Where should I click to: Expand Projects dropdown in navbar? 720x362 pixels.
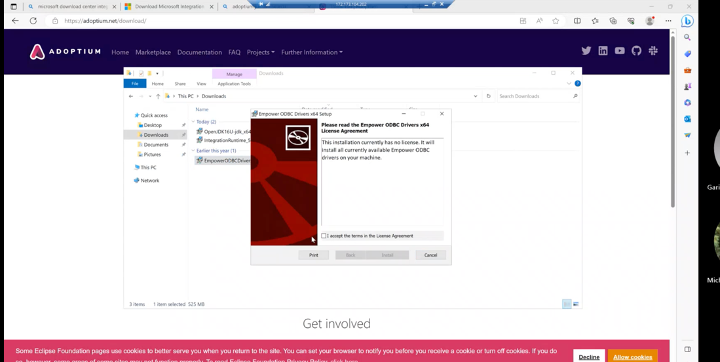(x=260, y=52)
